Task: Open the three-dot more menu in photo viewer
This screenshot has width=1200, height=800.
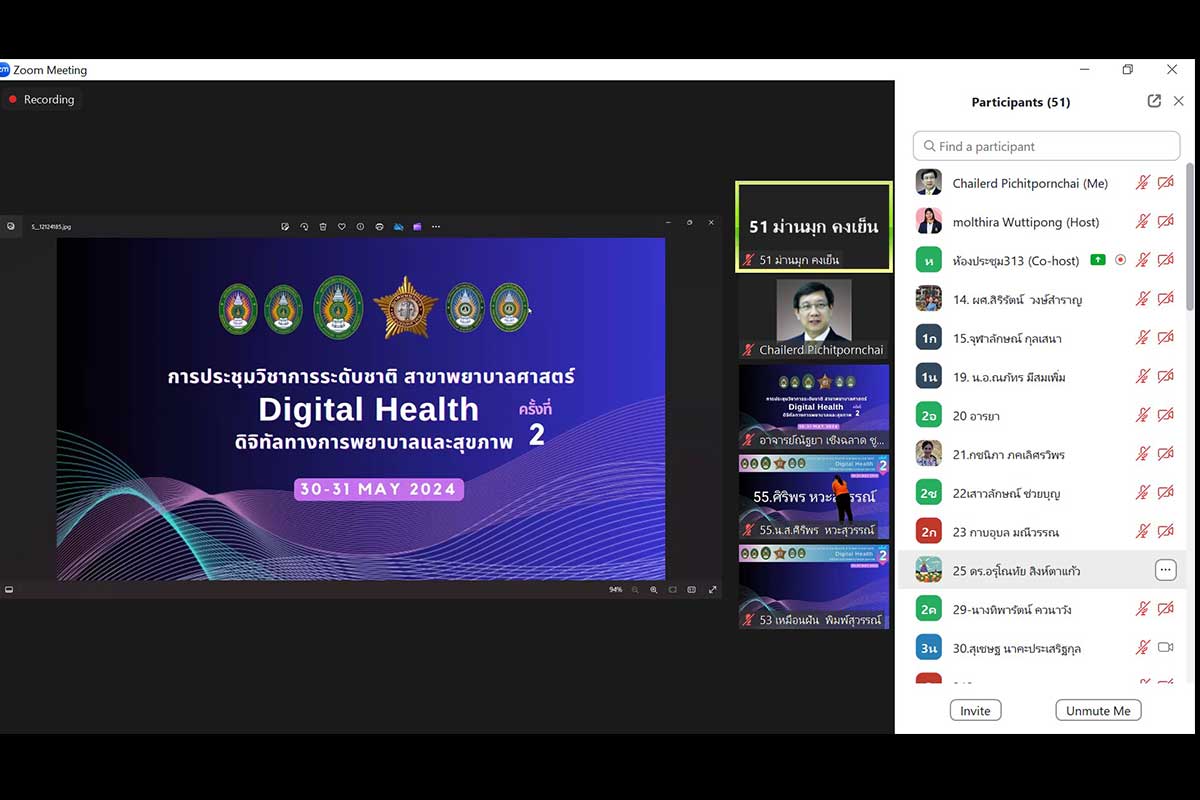Action: tap(436, 227)
